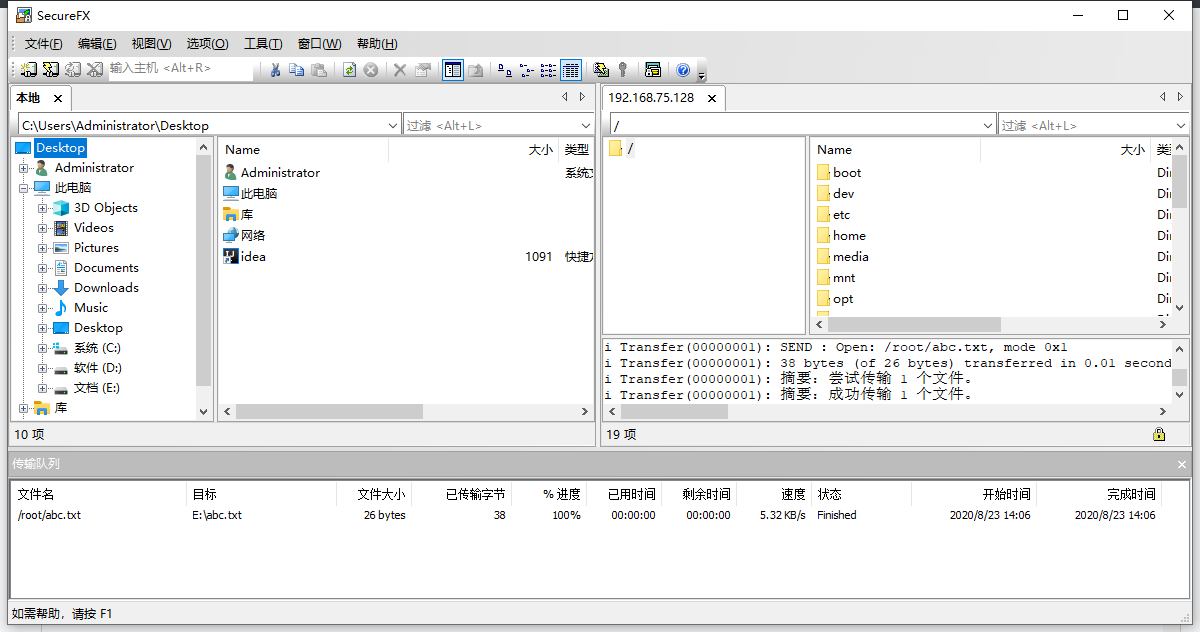The image size is (1200, 632).
Task: Click the Delete X toolbar icon
Action: click(x=400, y=70)
